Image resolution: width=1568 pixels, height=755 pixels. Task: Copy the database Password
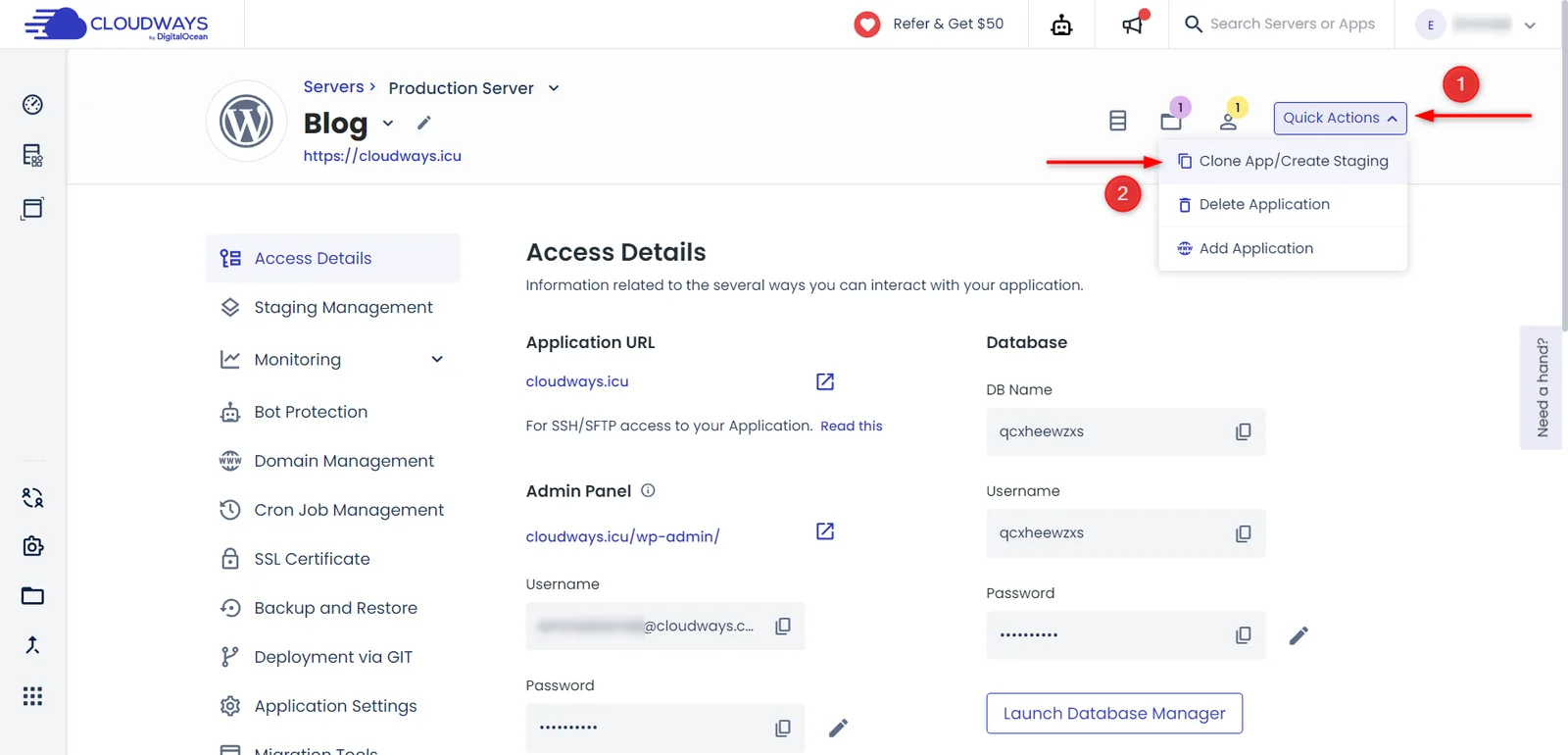[x=1243, y=635]
